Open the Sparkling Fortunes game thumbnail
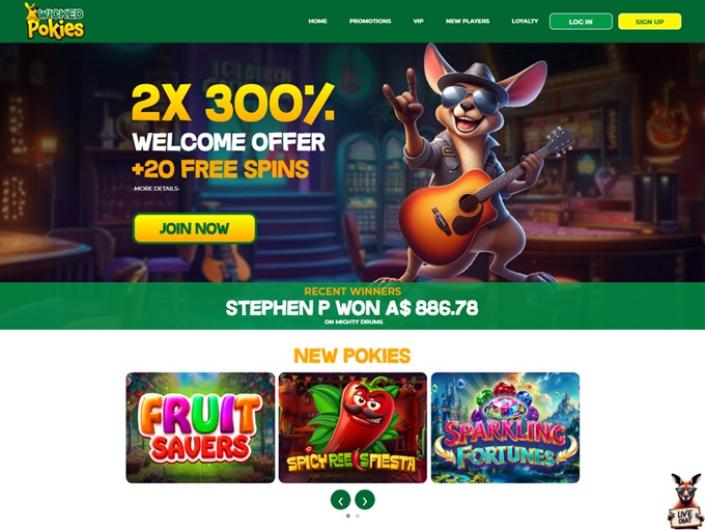The image size is (705, 530). (505, 428)
